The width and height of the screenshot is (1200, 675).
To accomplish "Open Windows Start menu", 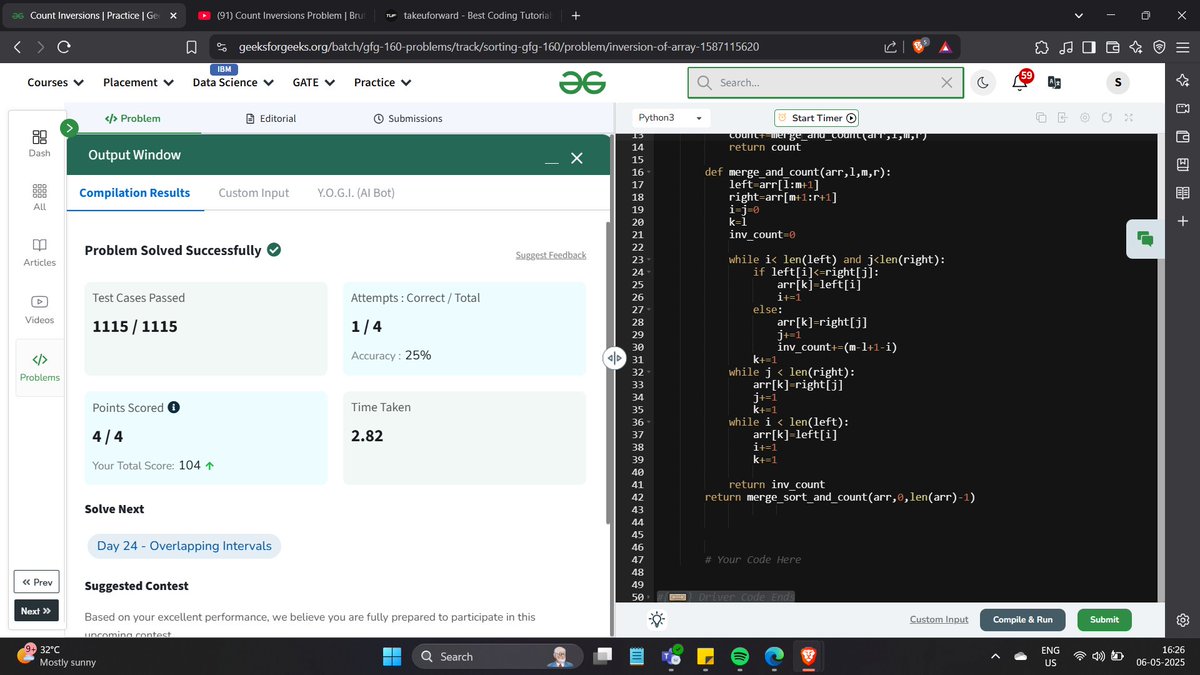I will coord(392,656).
